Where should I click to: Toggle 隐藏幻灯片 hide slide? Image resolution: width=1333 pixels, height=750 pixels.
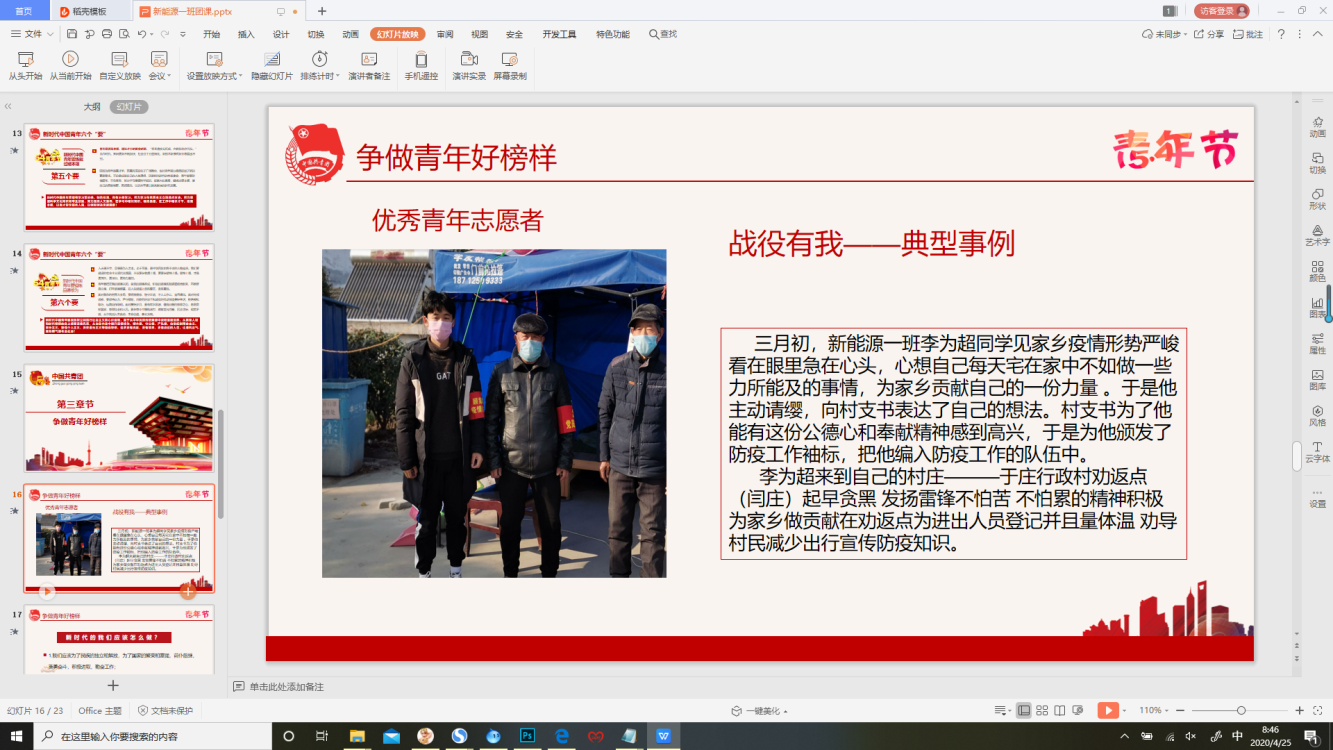pyautogui.click(x=271, y=65)
